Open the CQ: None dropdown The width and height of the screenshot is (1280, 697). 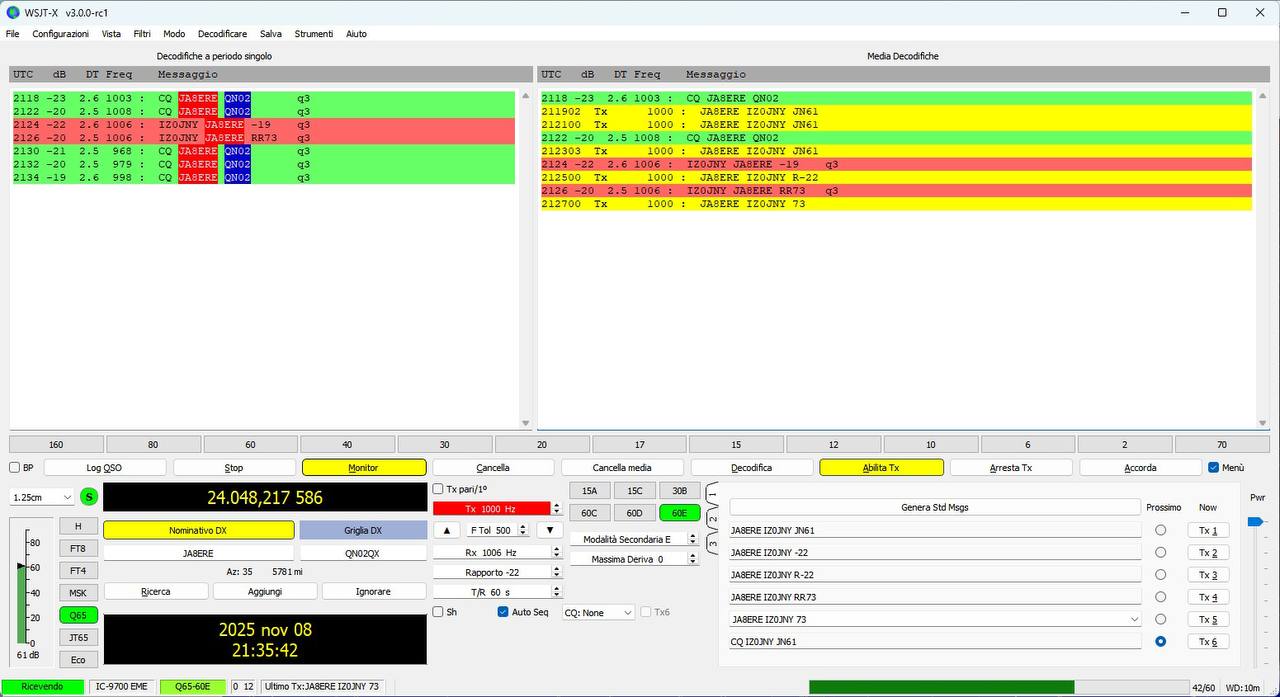(x=597, y=612)
